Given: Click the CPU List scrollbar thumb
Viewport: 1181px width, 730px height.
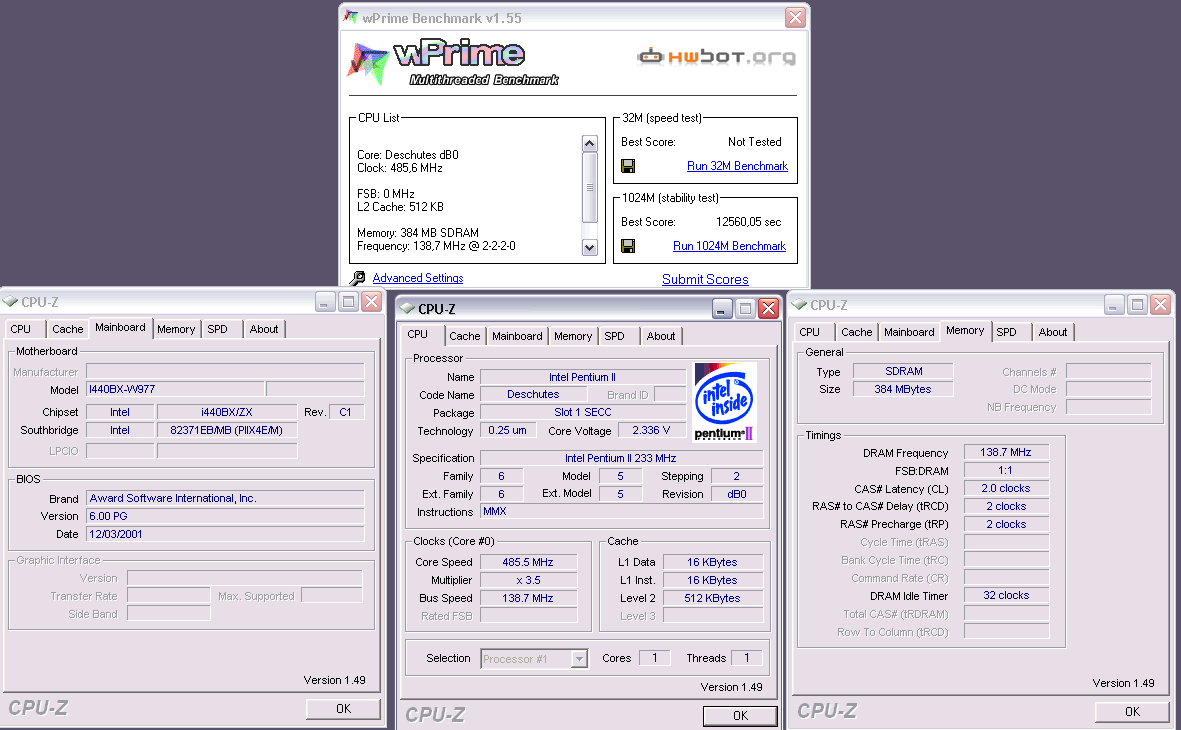Looking at the screenshot, I should pyautogui.click(x=590, y=187).
